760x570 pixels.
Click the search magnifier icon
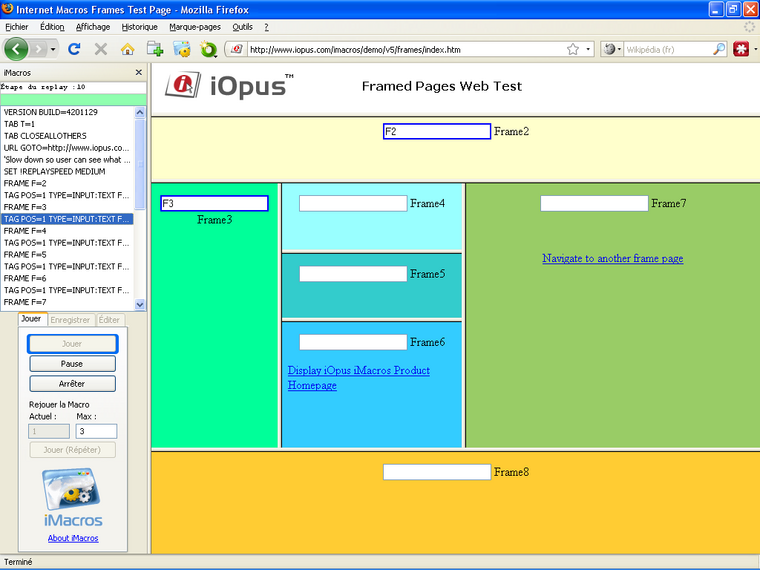719,49
